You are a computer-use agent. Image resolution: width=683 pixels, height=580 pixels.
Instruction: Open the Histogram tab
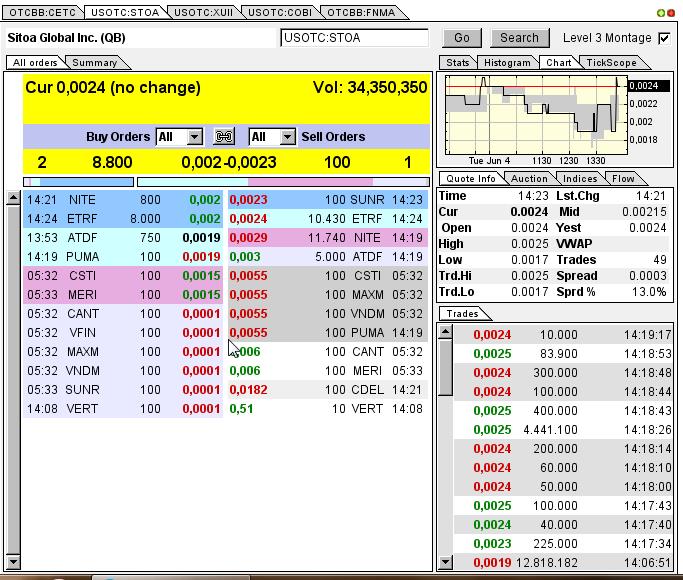click(x=507, y=63)
